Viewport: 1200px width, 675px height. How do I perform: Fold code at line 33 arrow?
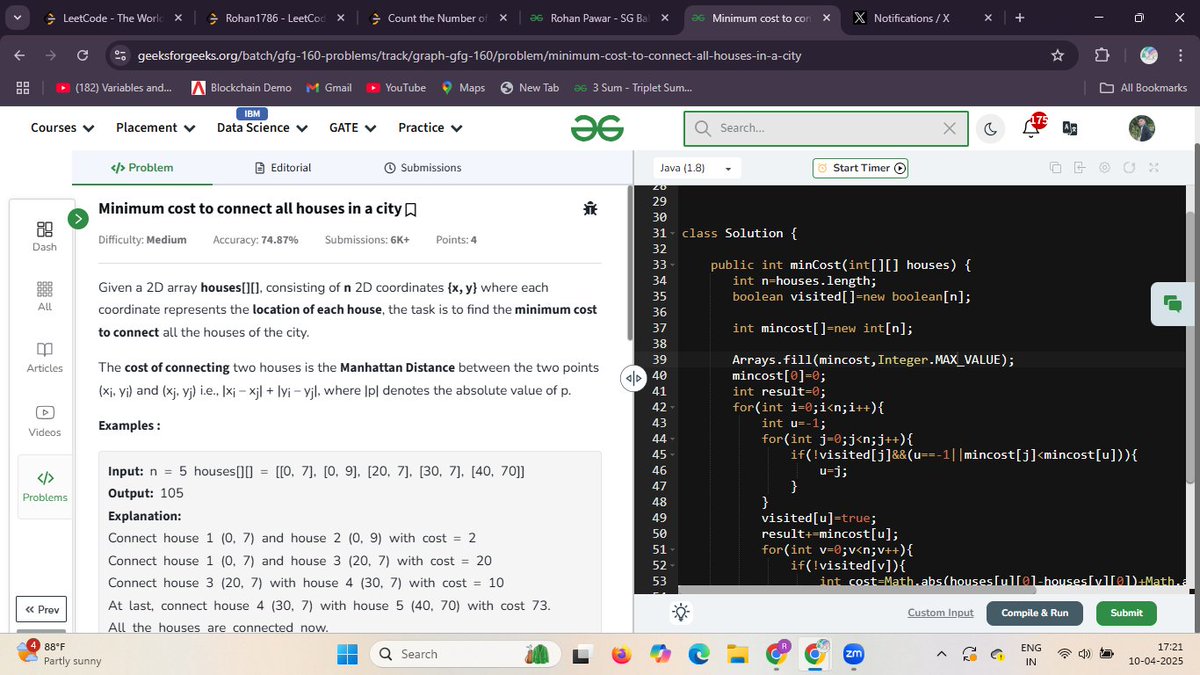673,266
